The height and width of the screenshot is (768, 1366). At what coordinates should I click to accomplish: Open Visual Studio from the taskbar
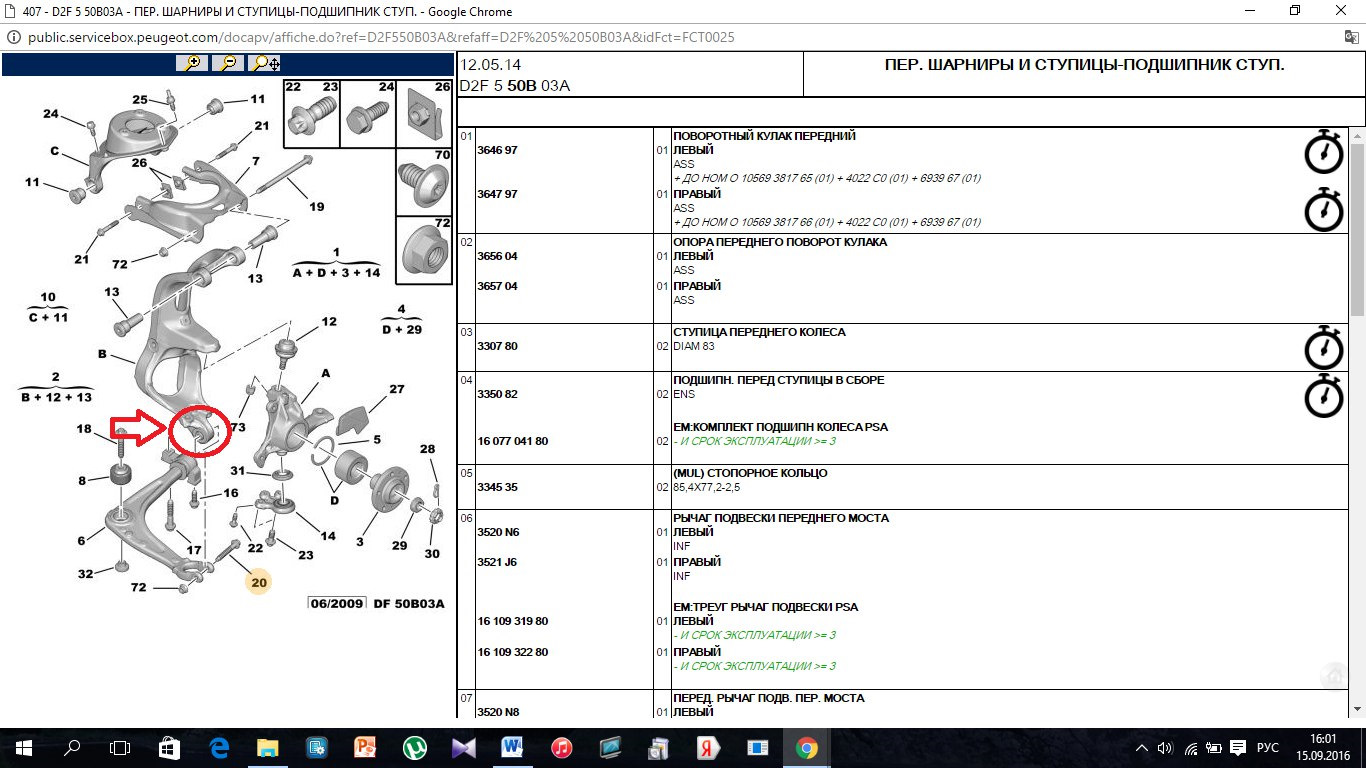(x=463, y=747)
